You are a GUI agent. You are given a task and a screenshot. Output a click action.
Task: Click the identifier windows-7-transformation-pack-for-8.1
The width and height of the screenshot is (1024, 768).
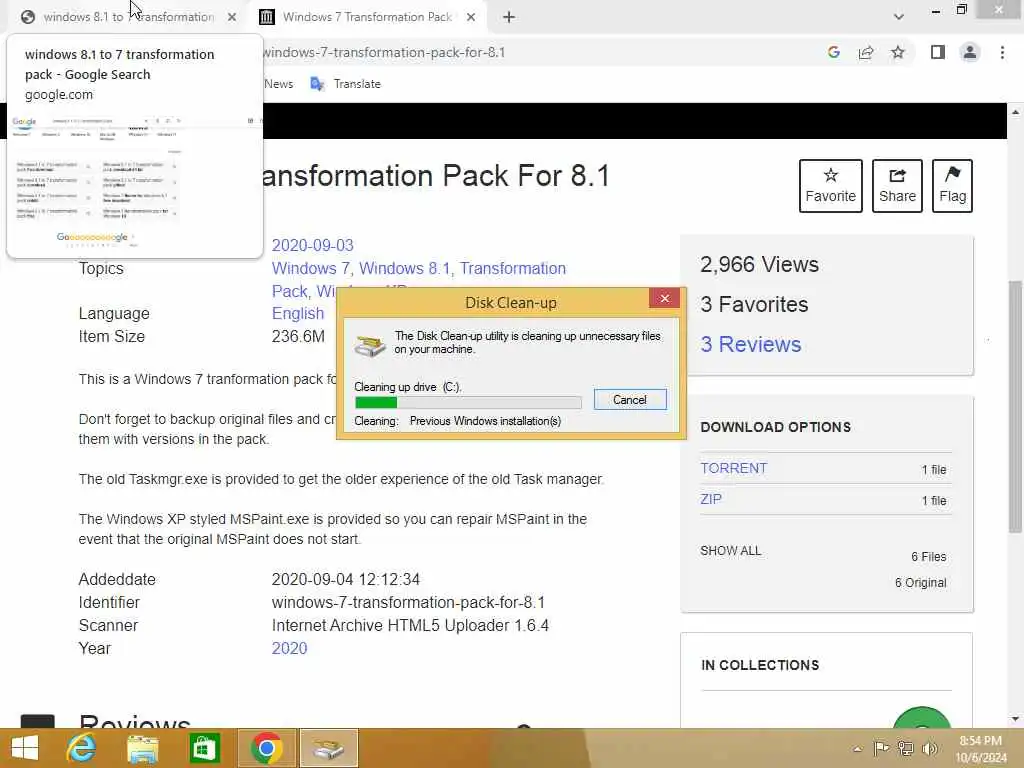click(408, 602)
